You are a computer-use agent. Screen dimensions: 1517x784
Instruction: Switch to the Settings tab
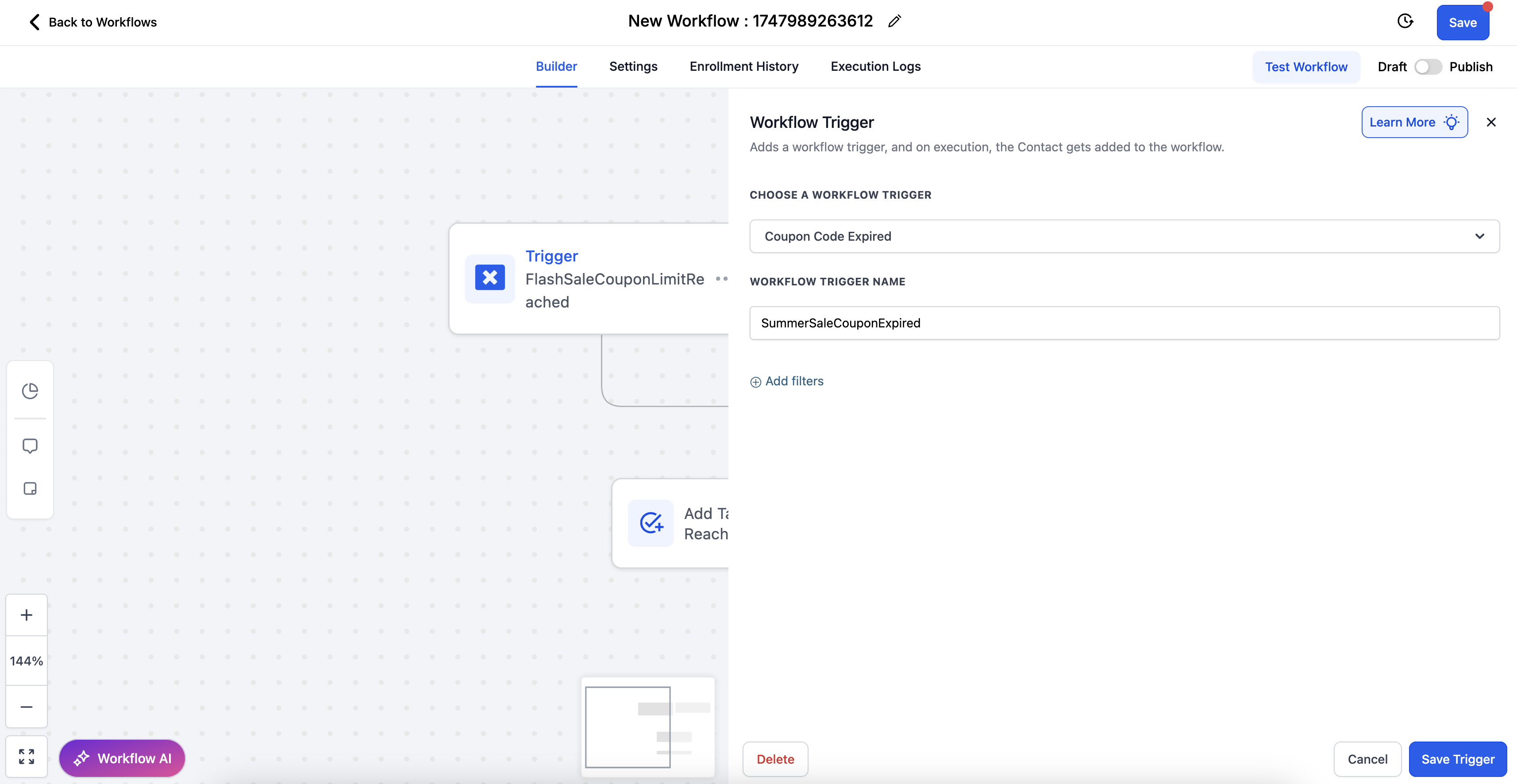633,66
